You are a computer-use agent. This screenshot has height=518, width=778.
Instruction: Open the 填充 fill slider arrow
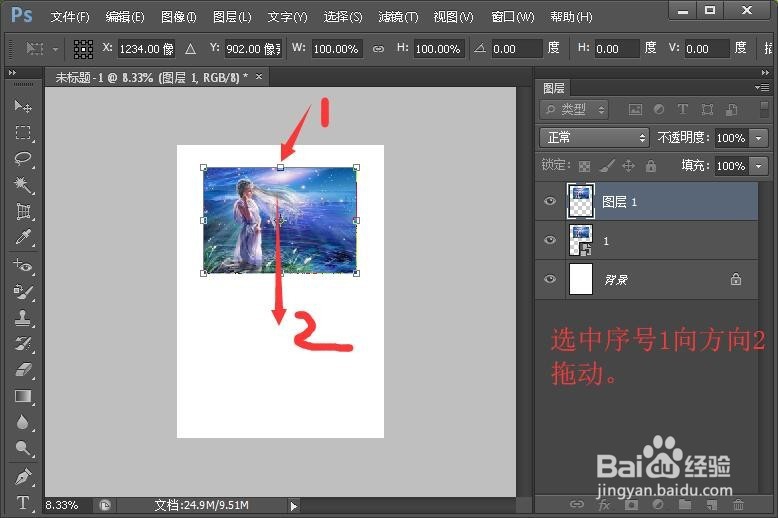point(759,166)
